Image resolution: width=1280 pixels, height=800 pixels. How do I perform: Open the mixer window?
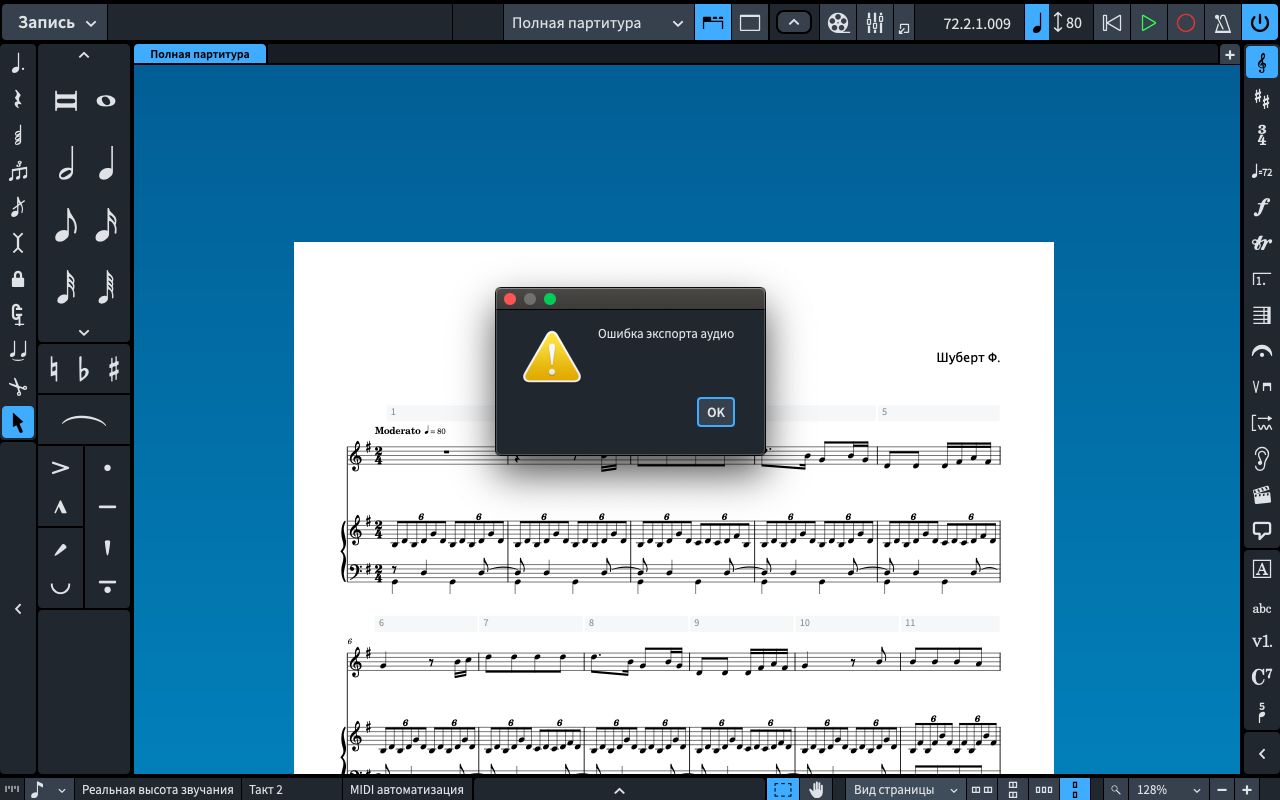[875, 22]
